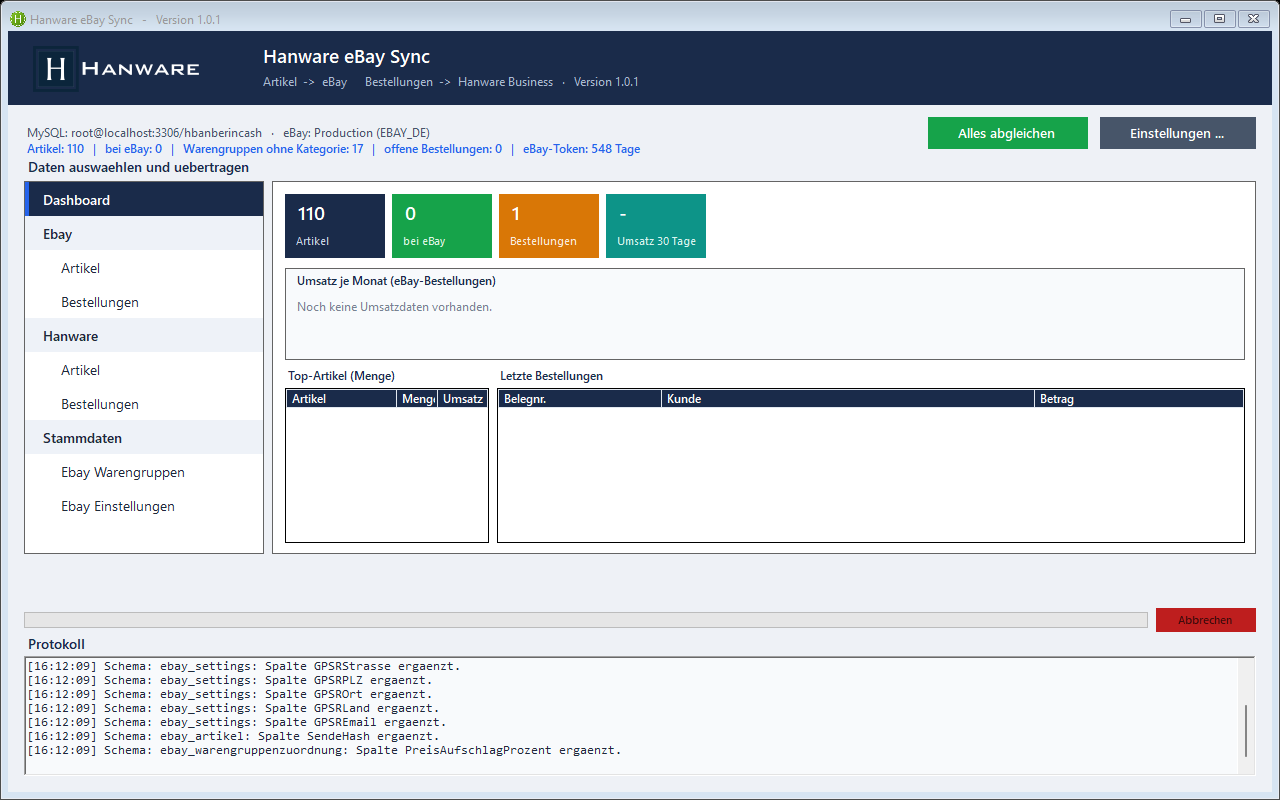Screen dimensions: 1280x800
Task: Click log line 'Spalte SendeHash ergaenzt'
Action: click(234, 736)
